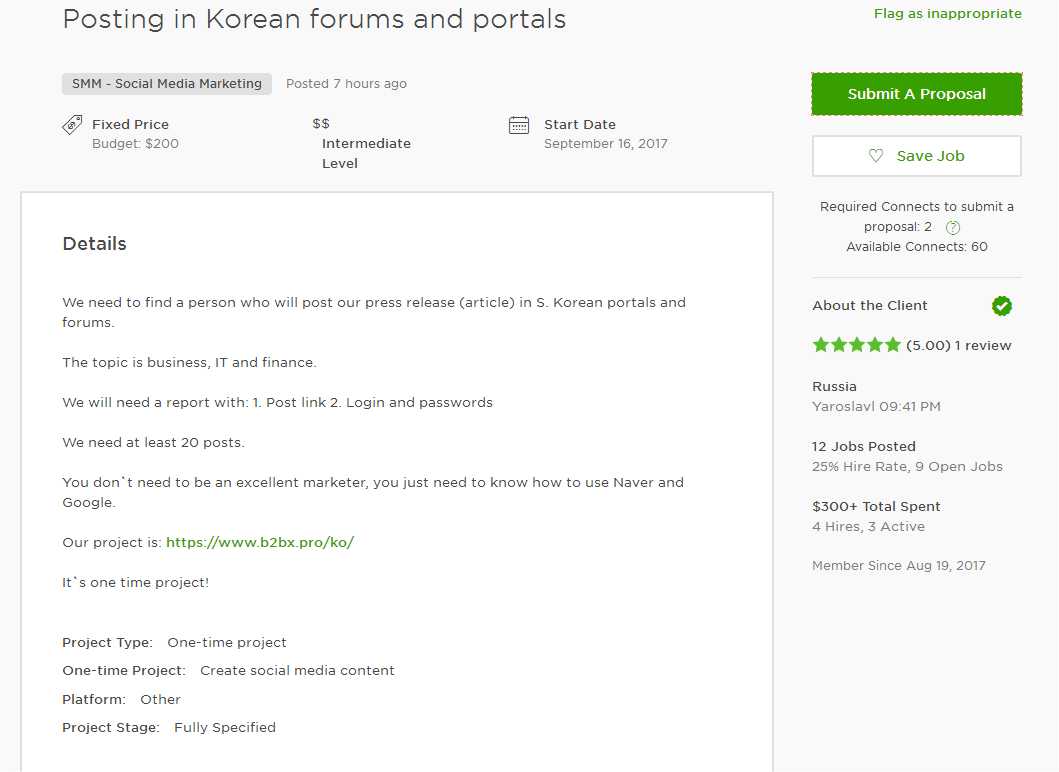
Task: Click the Member Since Aug 19, 2017 text
Action: (899, 566)
